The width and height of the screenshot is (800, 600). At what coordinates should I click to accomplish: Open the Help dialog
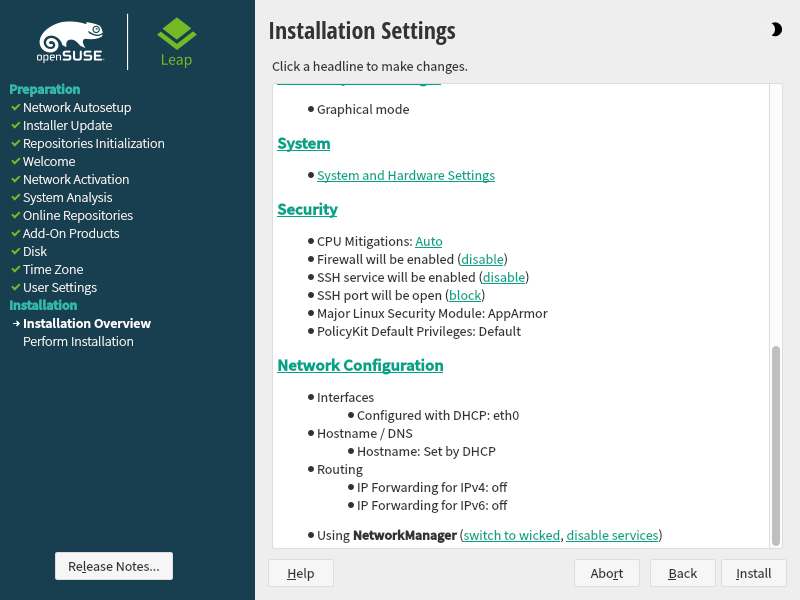coord(300,573)
